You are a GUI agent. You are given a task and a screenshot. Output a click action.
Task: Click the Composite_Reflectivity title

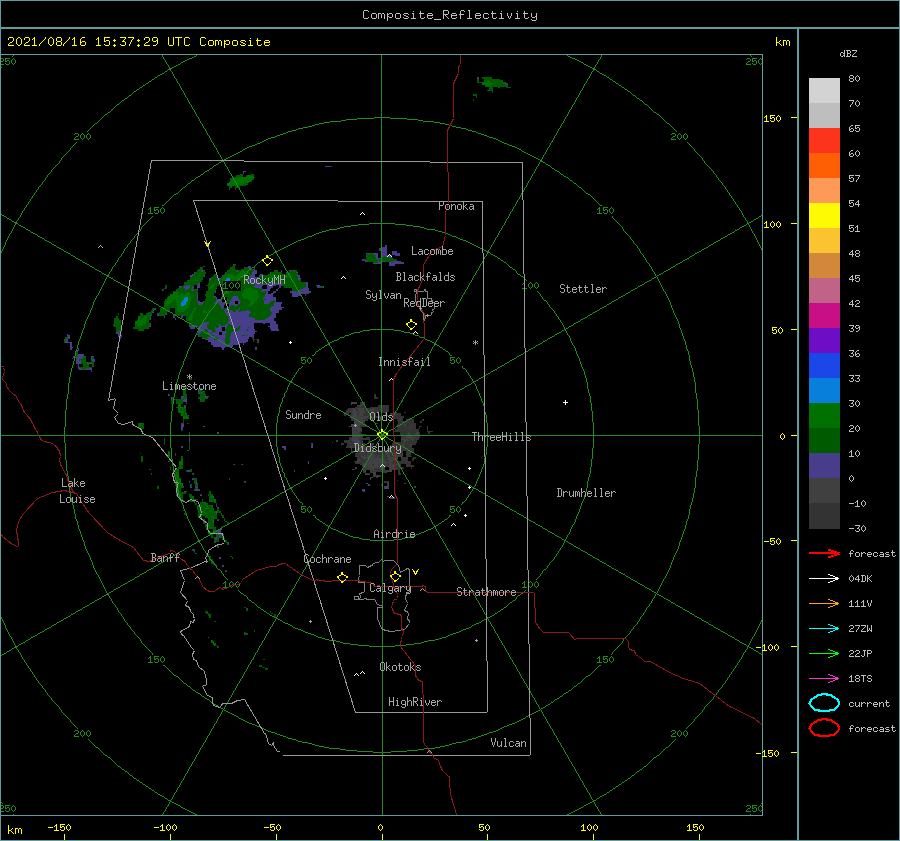click(450, 15)
